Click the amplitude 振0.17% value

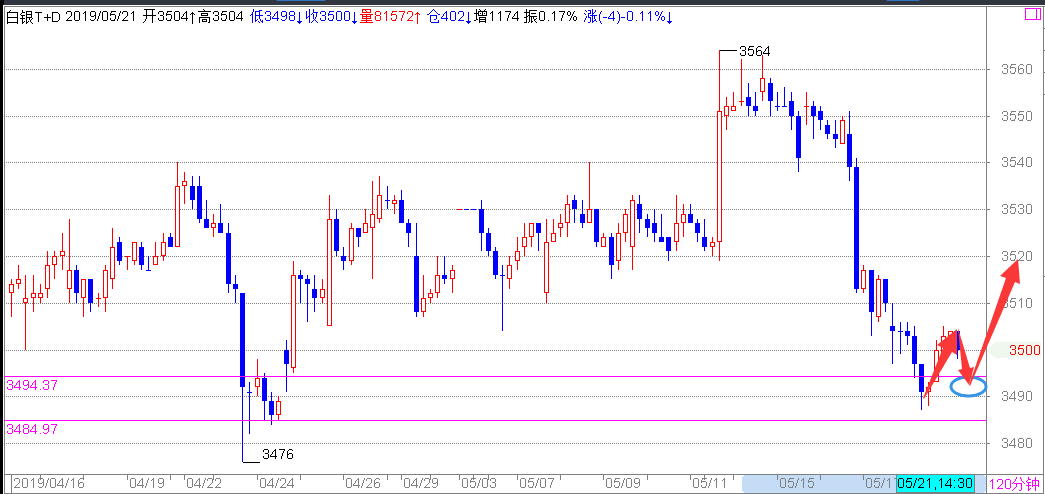click(550, 17)
